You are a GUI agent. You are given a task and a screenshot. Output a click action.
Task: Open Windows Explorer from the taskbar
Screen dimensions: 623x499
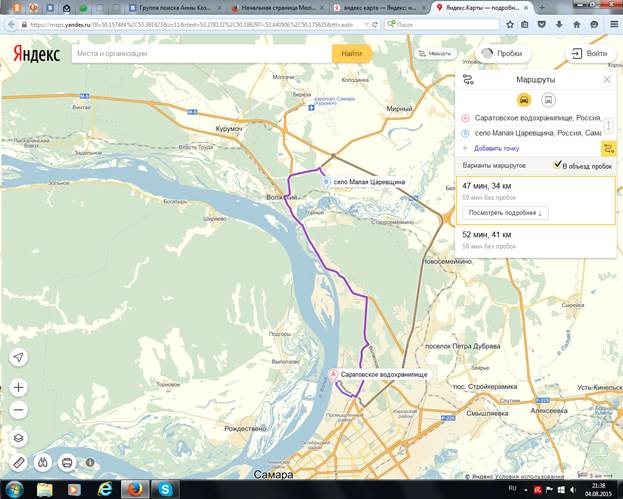tap(45, 489)
